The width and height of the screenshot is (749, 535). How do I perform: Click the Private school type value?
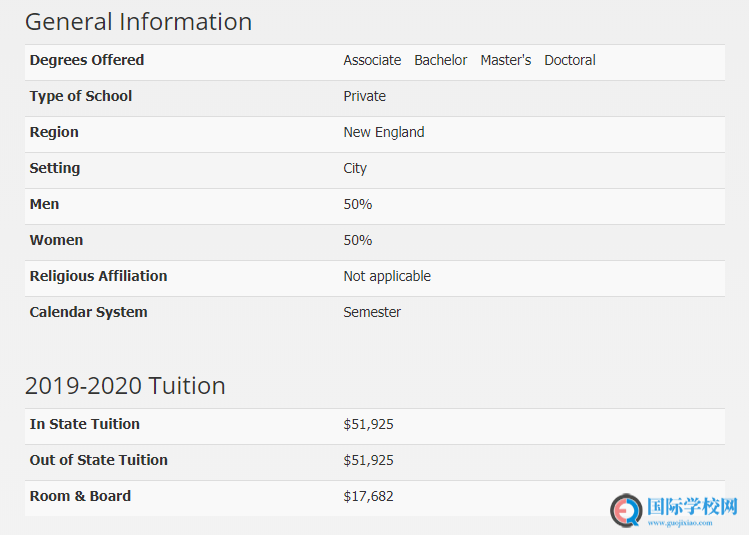tap(364, 96)
